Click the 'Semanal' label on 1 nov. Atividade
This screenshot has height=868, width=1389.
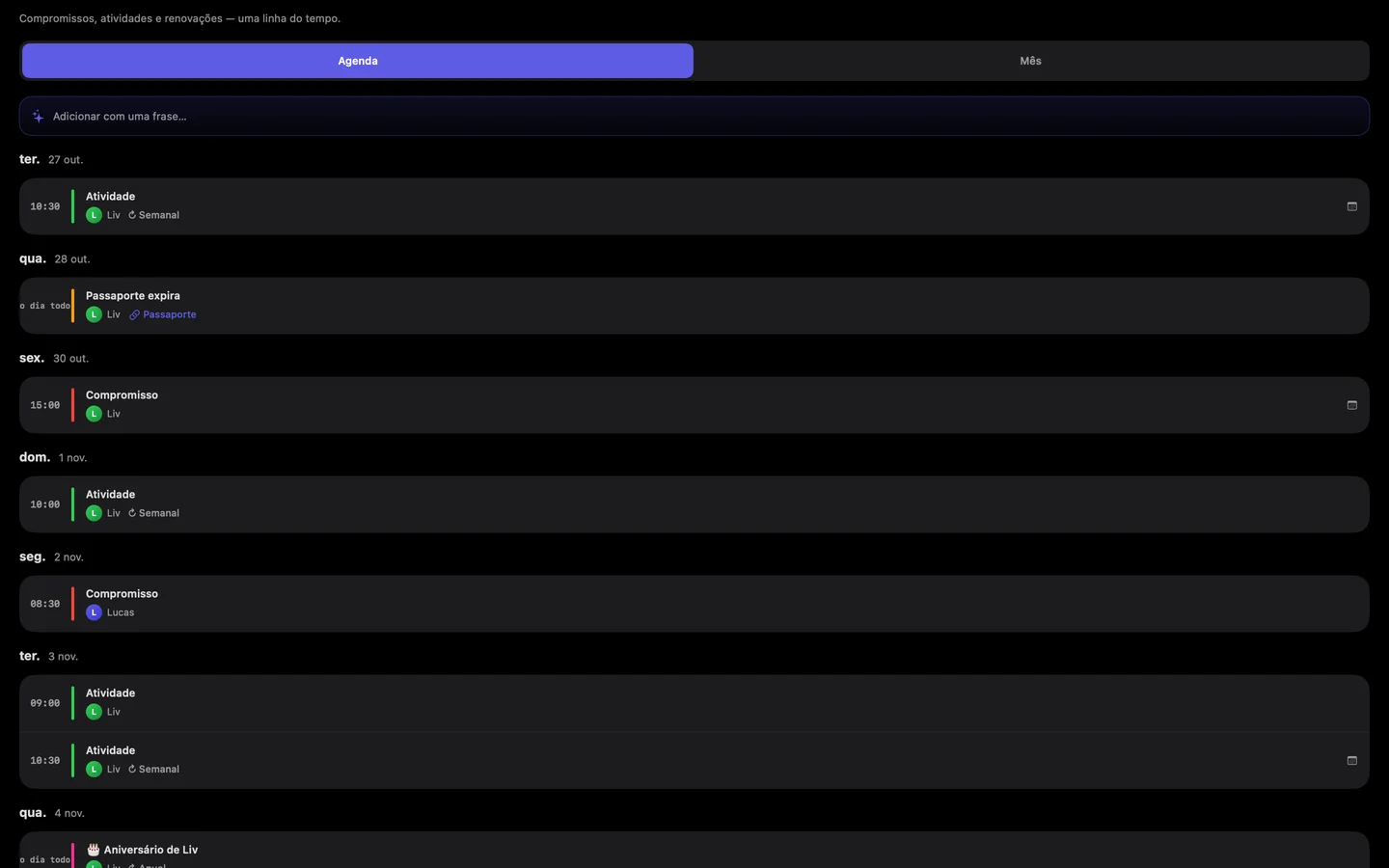tap(159, 513)
